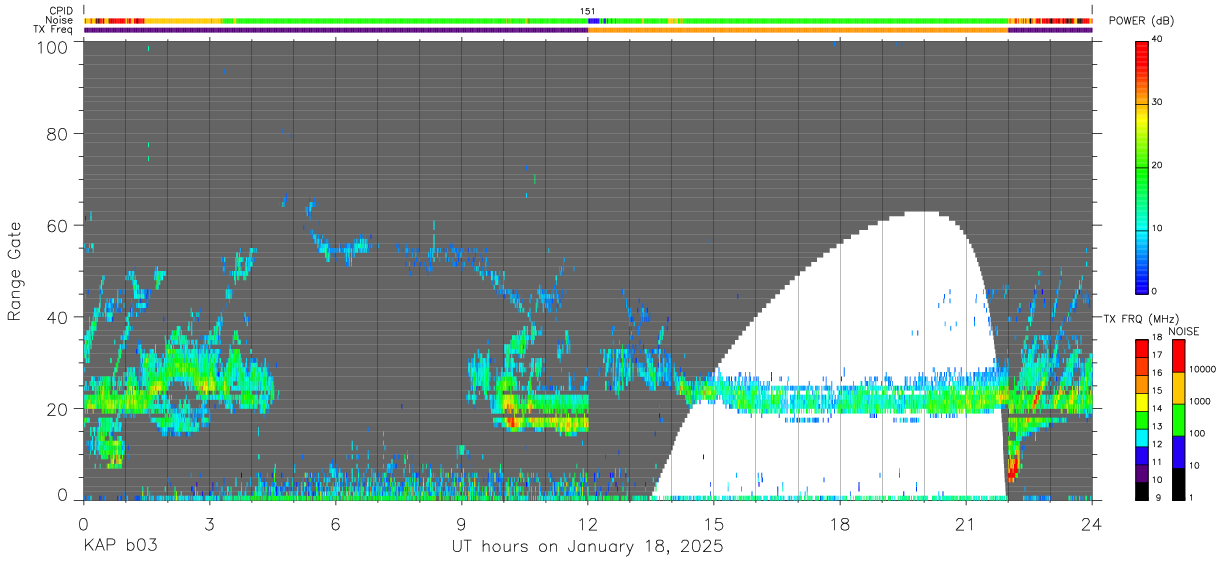
Task: Click the TX Freq row label
Action: pyautogui.click(x=53, y=29)
